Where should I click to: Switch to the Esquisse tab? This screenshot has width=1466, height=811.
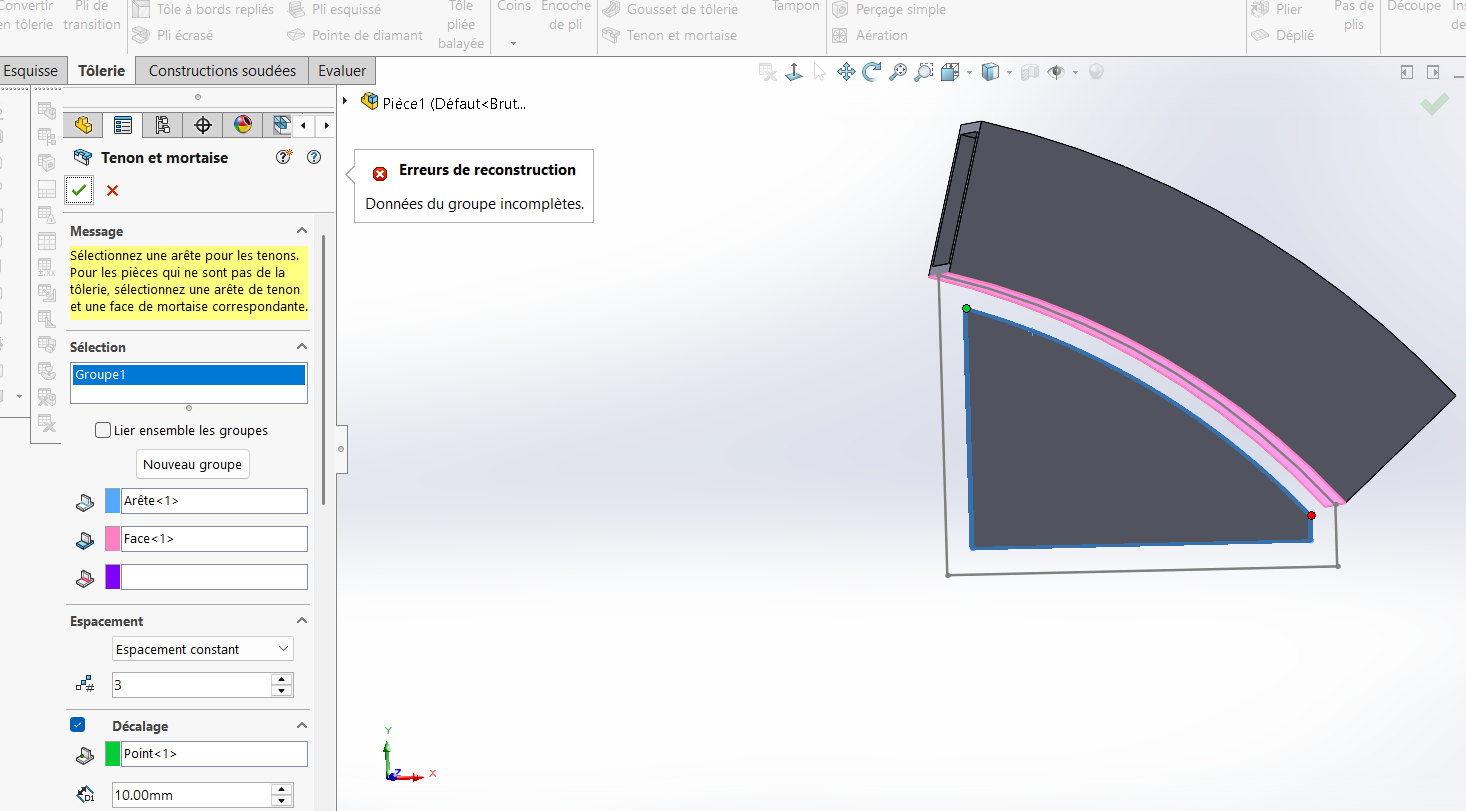click(31, 71)
